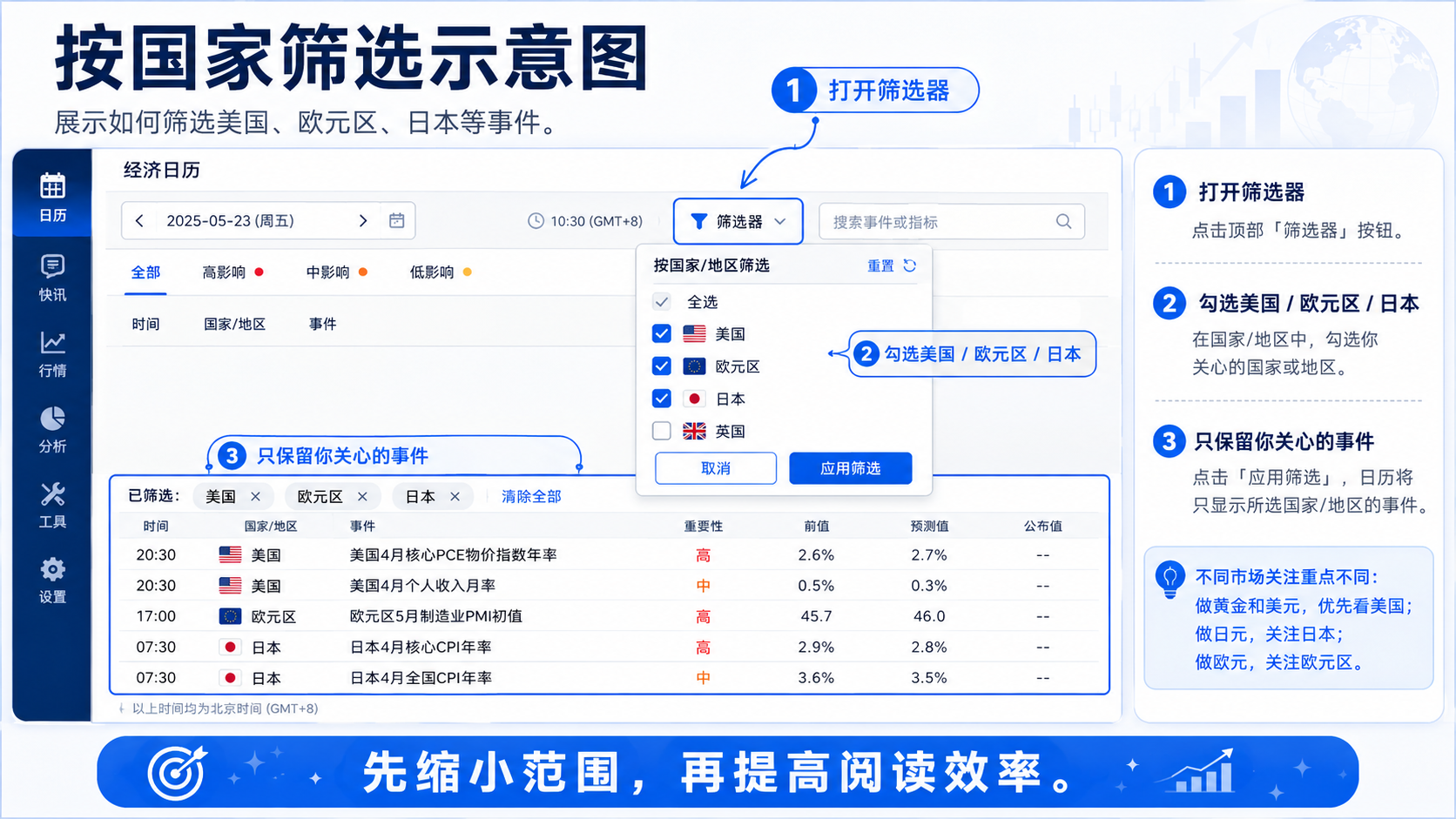Image resolution: width=1456 pixels, height=819 pixels.
Task: Click 美国4月核心PCE物价指数年率 event
Action: point(453,554)
